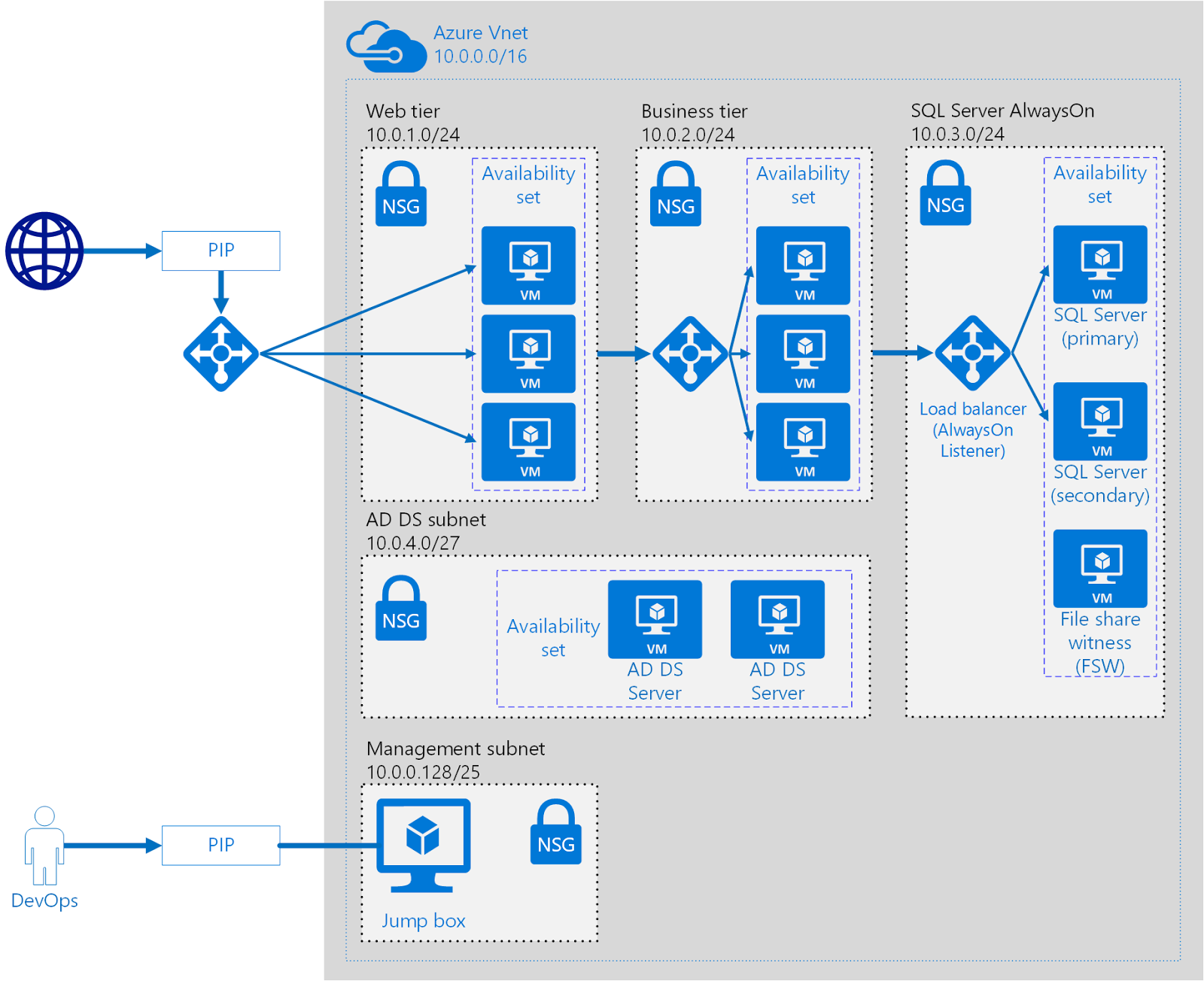Click the Business tier 10.0.2.0/24 label
The width and height of the screenshot is (1204, 981).
(x=694, y=123)
